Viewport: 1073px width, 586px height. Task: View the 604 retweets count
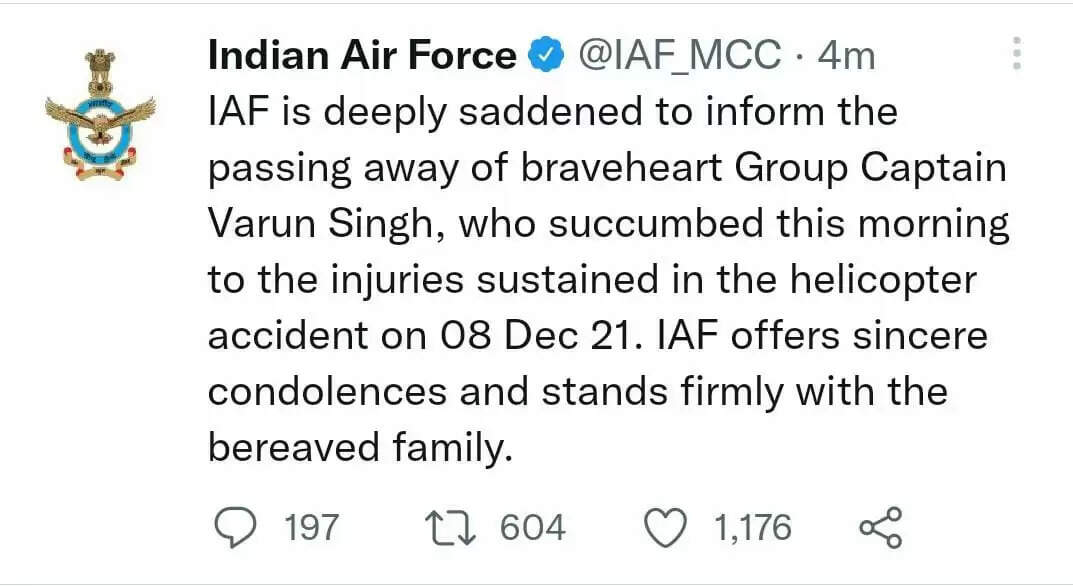532,528
